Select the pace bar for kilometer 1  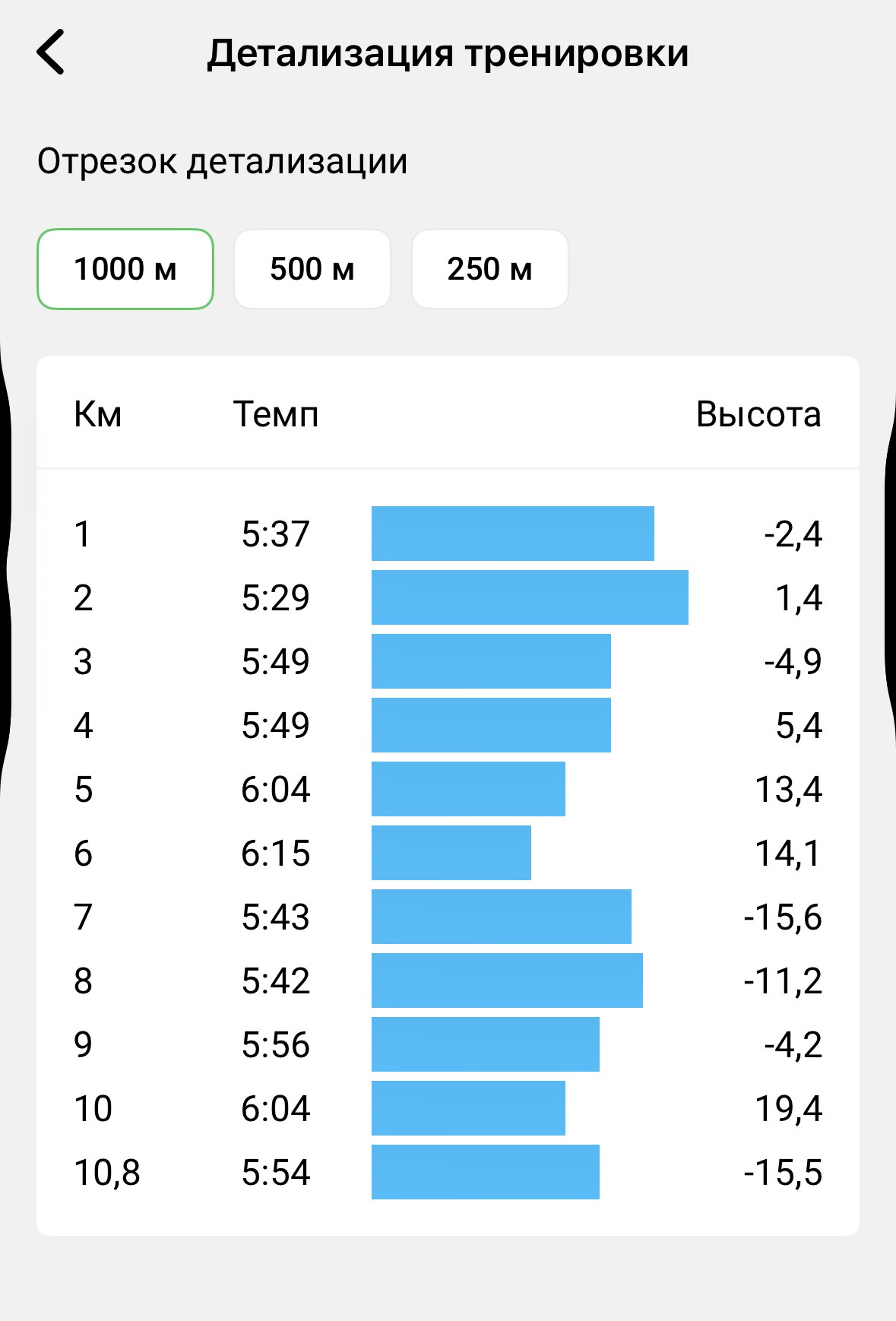[x=513, y=534]
